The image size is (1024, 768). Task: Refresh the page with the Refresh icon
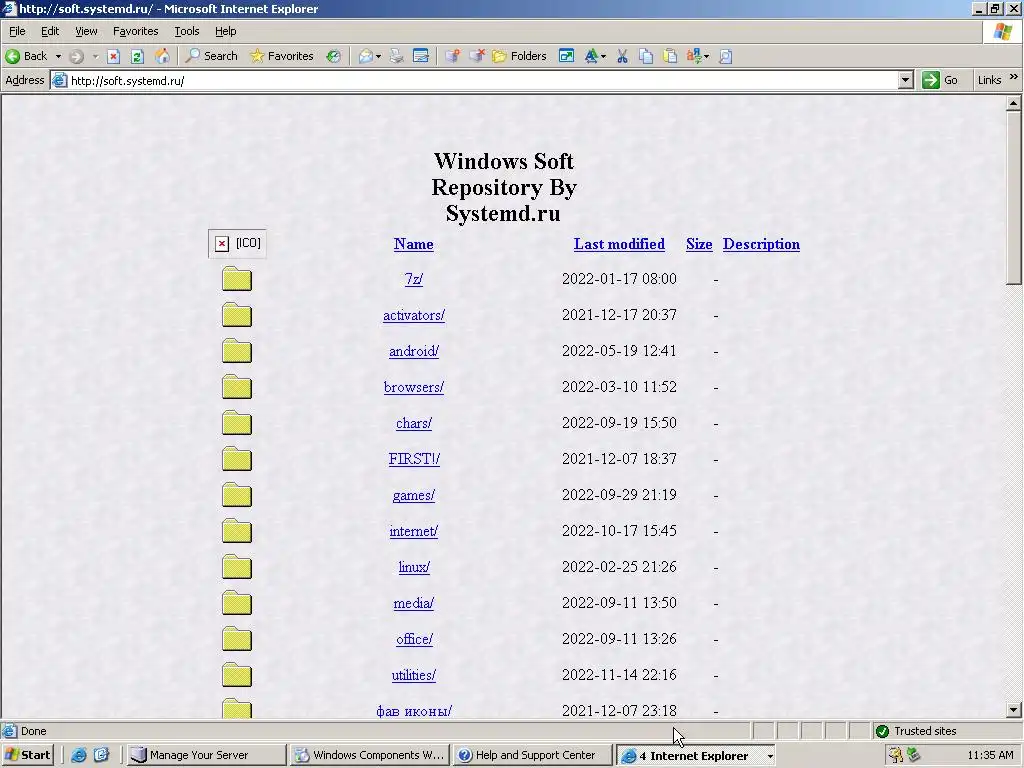click(x=137, y=56)
